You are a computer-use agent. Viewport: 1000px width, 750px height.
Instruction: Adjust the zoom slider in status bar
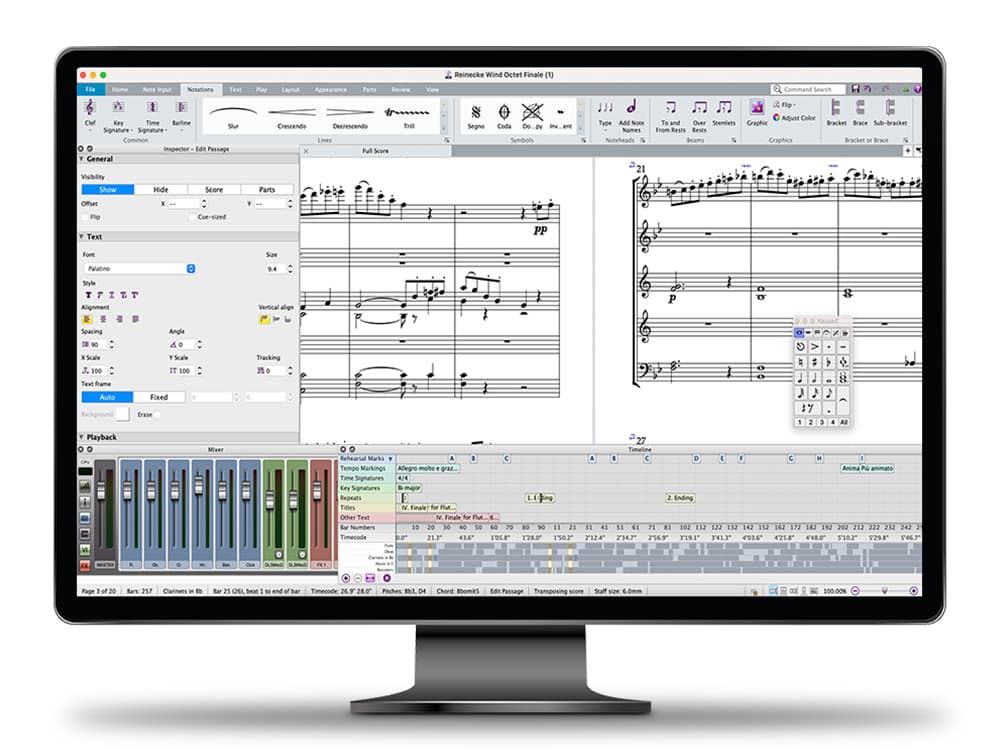pyautogui.click(x=885, y=591)
